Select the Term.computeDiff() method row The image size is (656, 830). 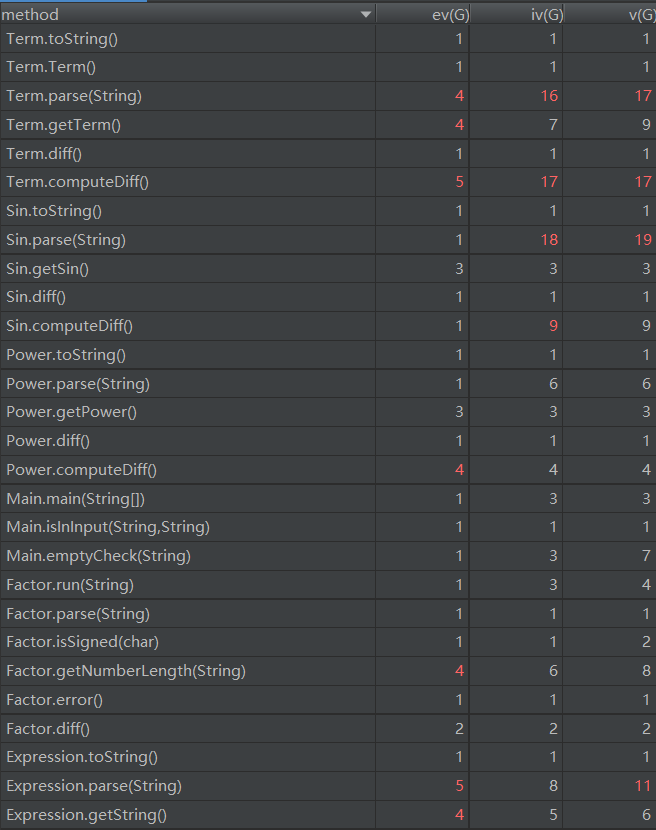click(77, 183)
